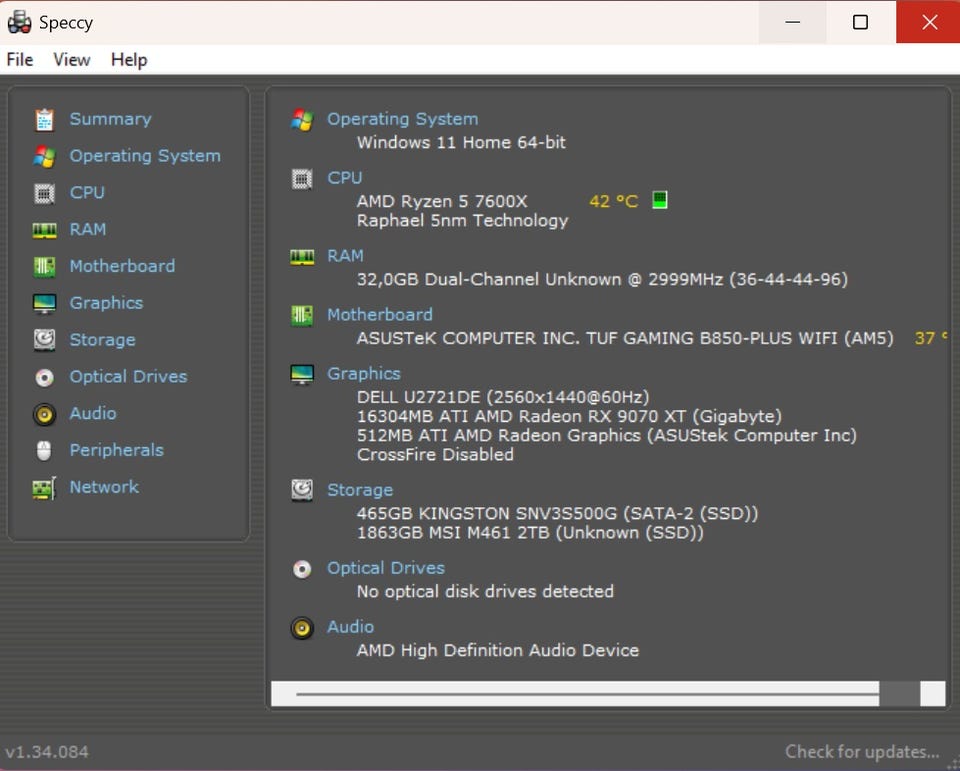Click the Operating System heading link in summary
This screenshot has height=771, width=960.
(x=403, y=119)
